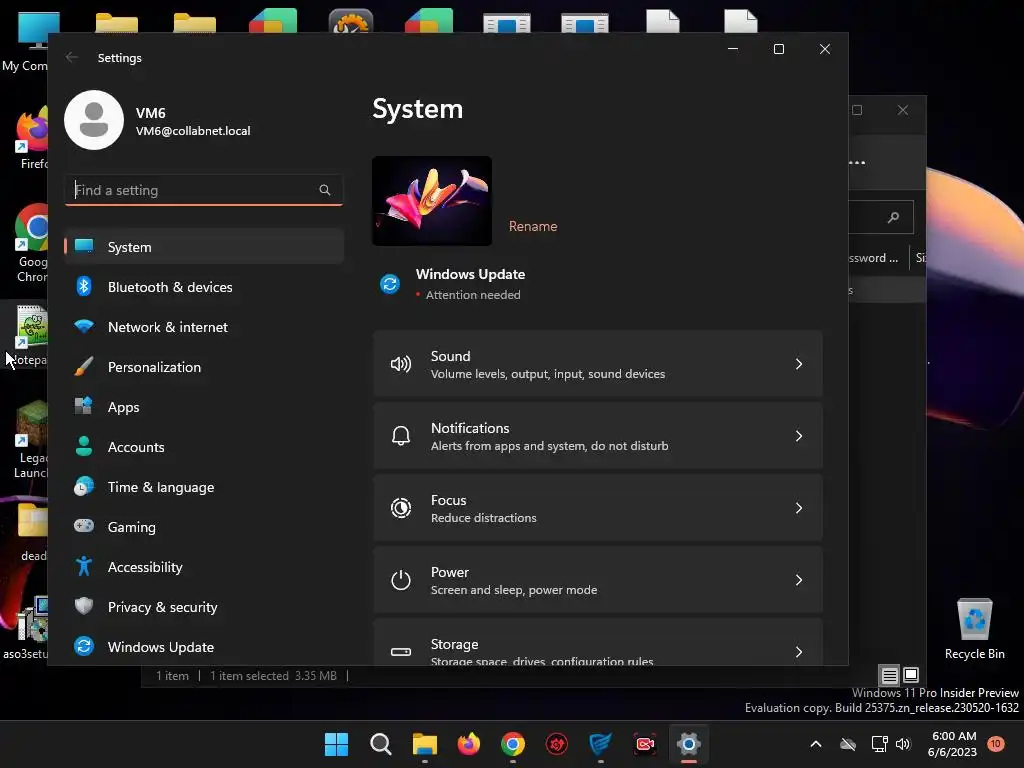
Task: Click the desktop wallpaper thumbnail
Action: pyautogui.click(x=432, y=201)
